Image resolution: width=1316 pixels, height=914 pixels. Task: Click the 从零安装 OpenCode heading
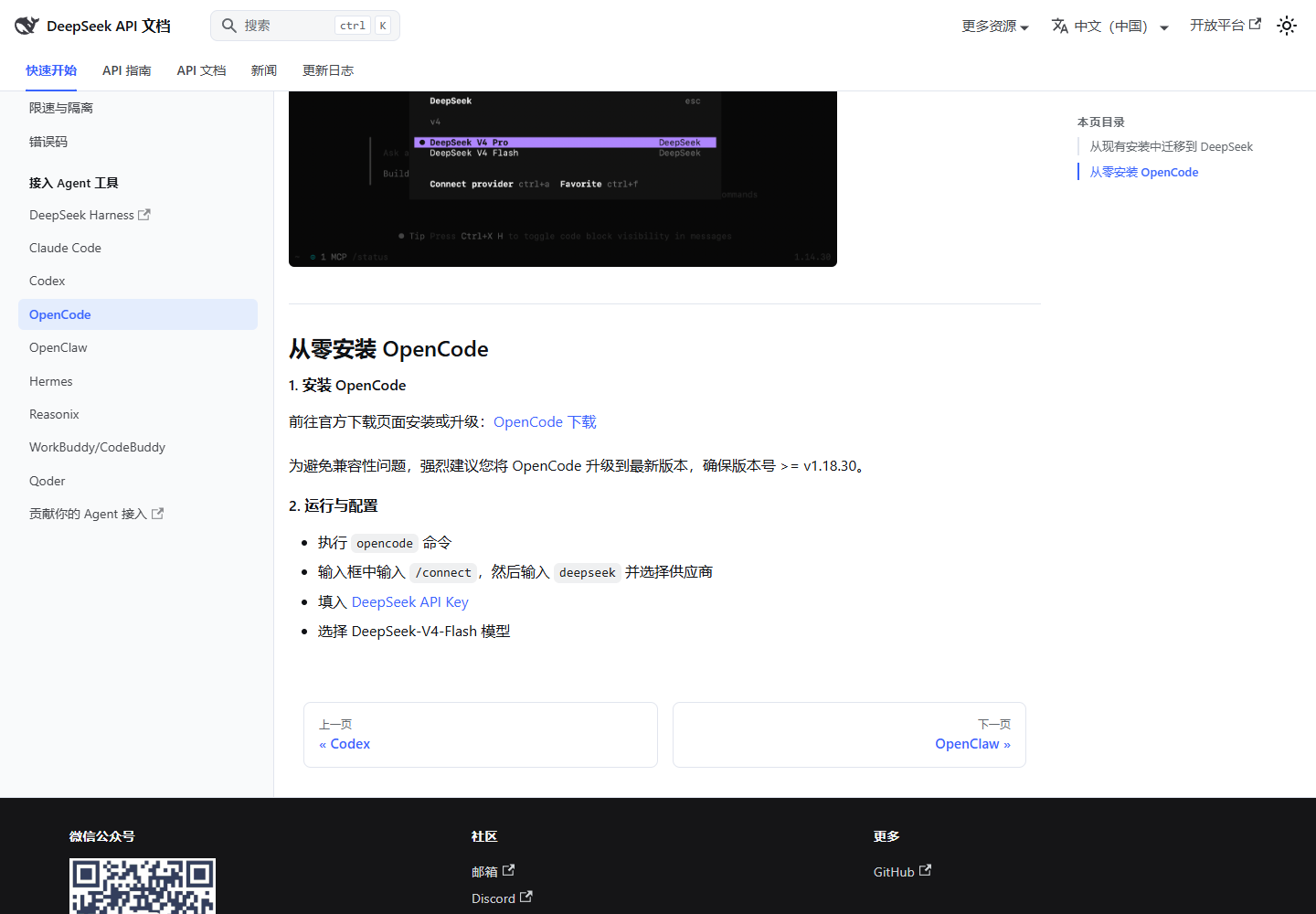pyautogui.click(x=388, y=349)
